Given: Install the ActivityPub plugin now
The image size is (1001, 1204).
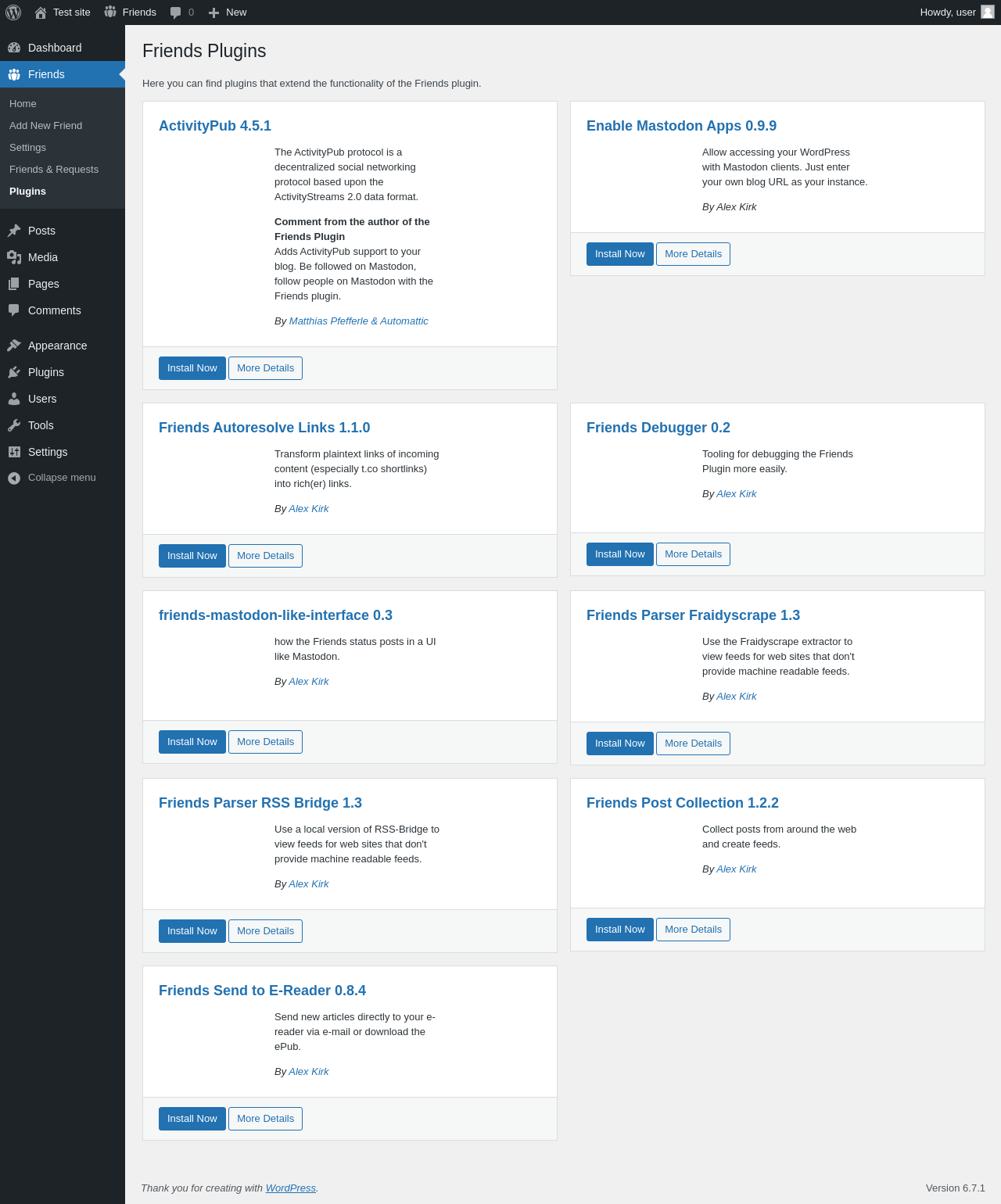Looking at the screenshot, I should point(192,368).
